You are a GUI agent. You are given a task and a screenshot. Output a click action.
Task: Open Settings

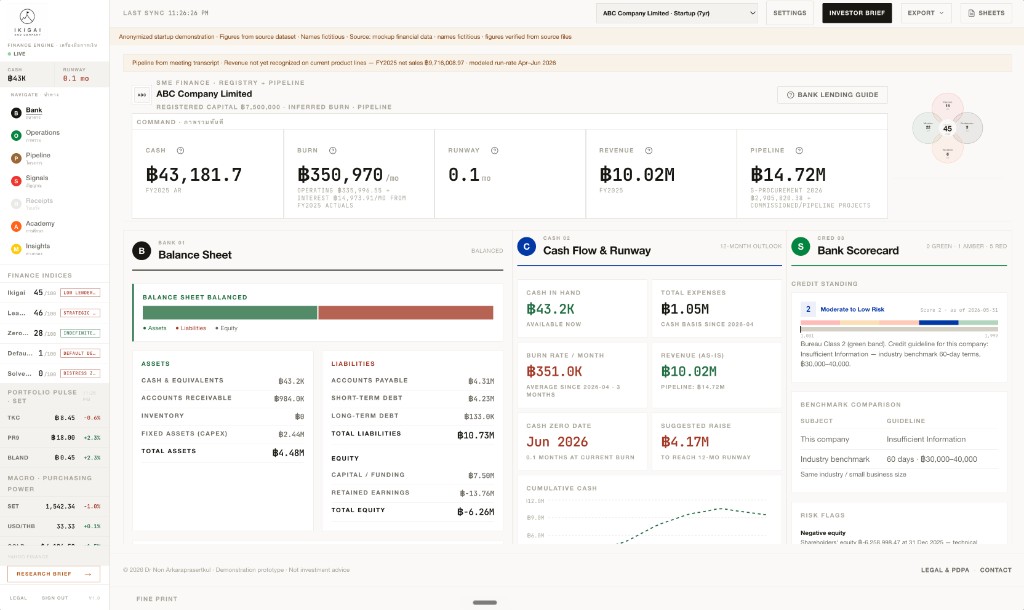pyautogui.click(x=790, y=13)
